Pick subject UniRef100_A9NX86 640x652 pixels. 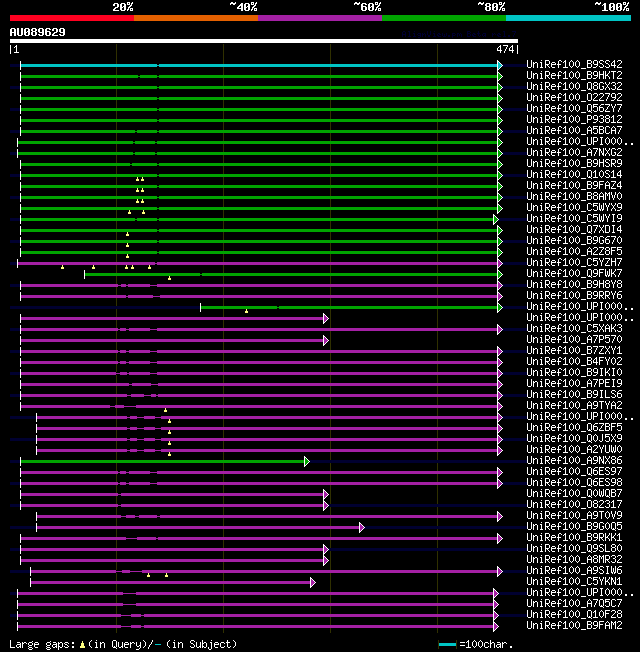click(574, 461)
